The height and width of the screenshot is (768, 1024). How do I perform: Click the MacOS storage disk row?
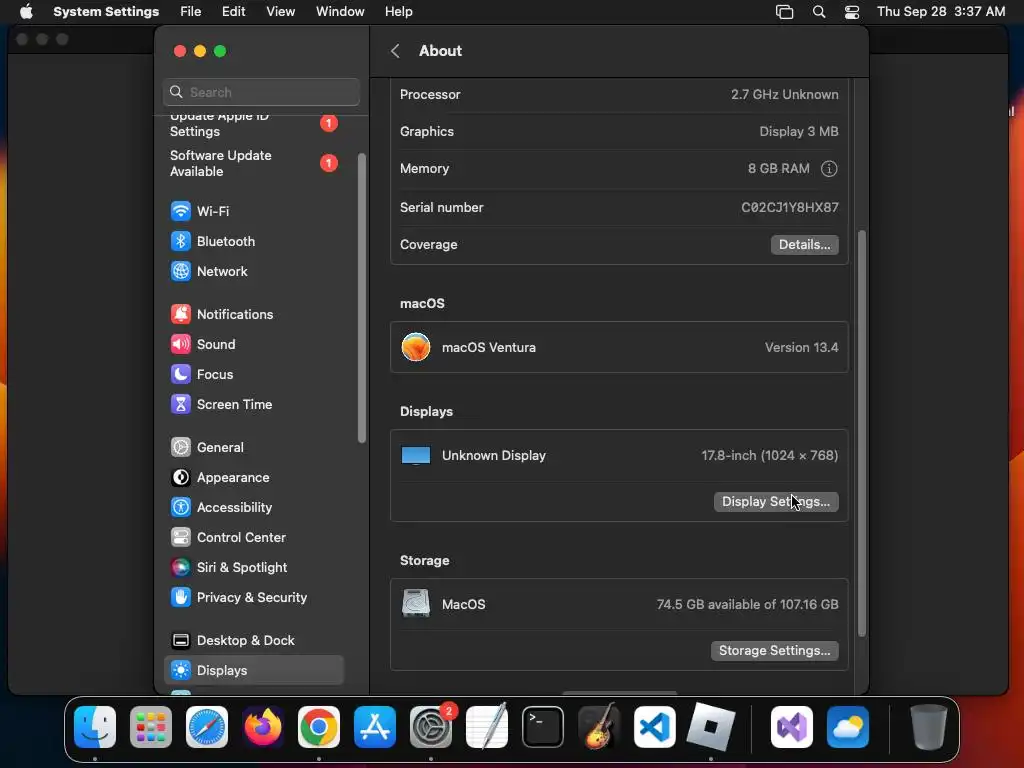619,604
